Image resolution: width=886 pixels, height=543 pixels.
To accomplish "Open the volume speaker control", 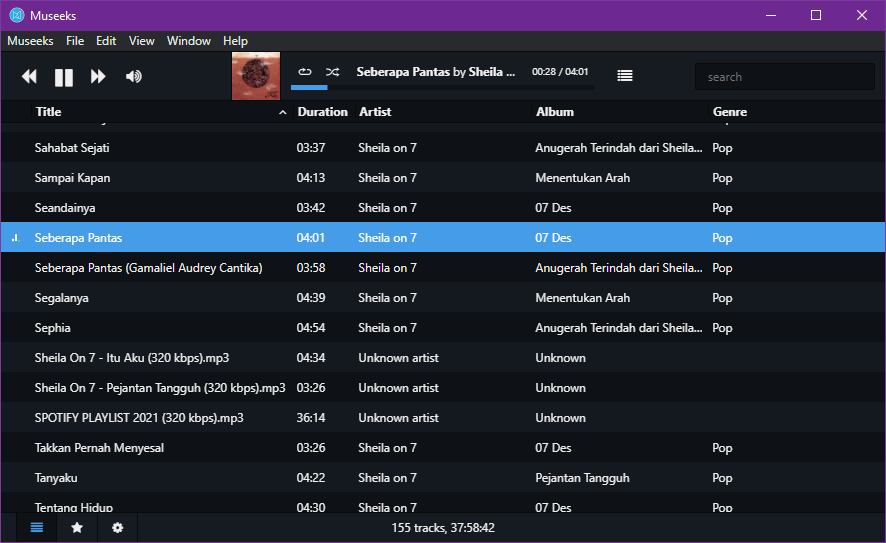I will (133, 76).
